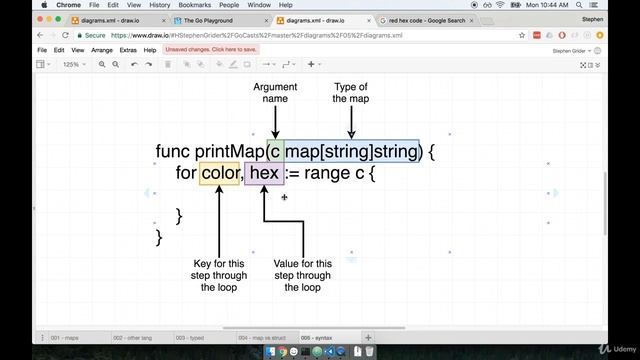
Task: Open the Arrange menu
Action: point(102,50)
